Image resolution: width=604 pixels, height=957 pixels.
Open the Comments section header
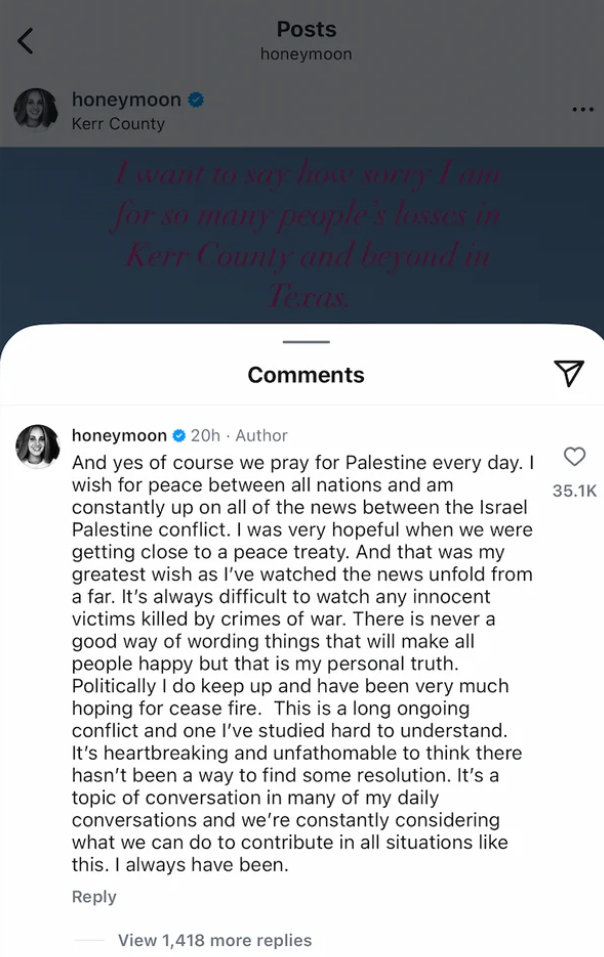pos(304,374)
